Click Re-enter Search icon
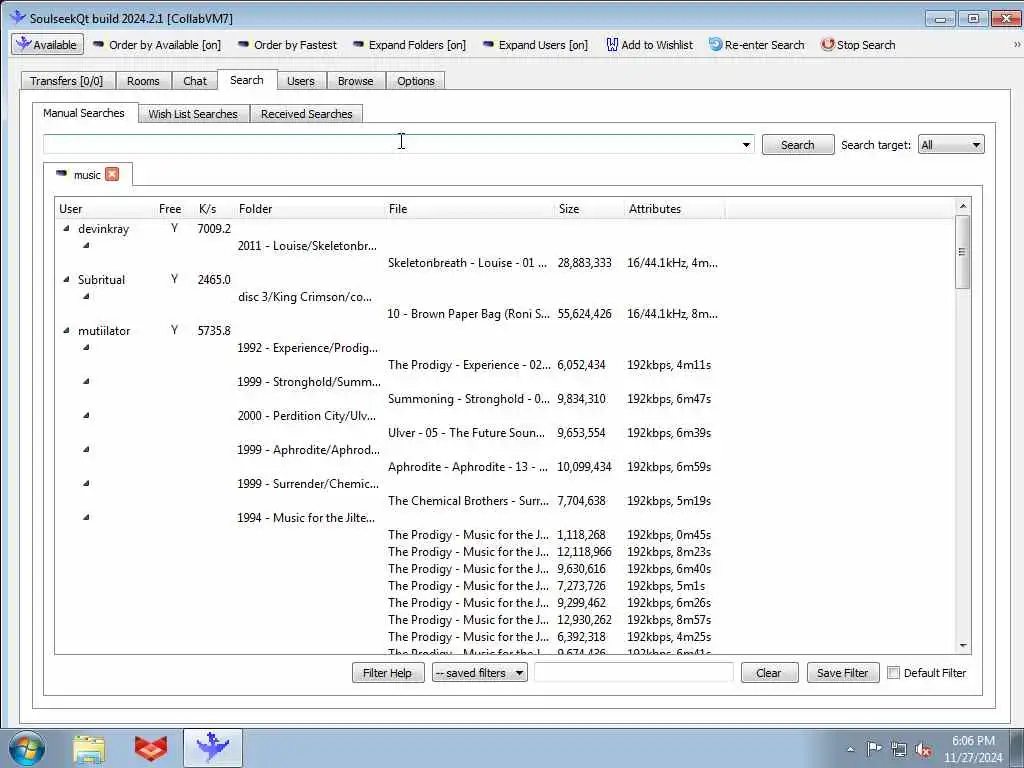This screenshot has height=768, width=1024. tap(716, 44)
